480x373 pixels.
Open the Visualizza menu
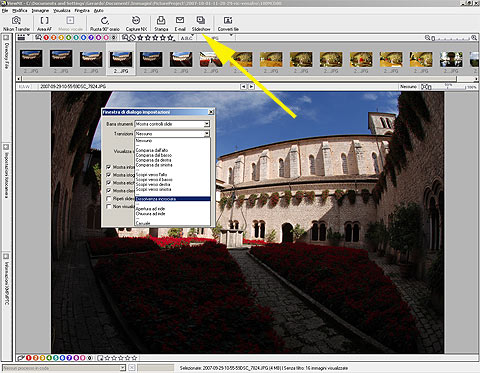[x=62, y=11]
